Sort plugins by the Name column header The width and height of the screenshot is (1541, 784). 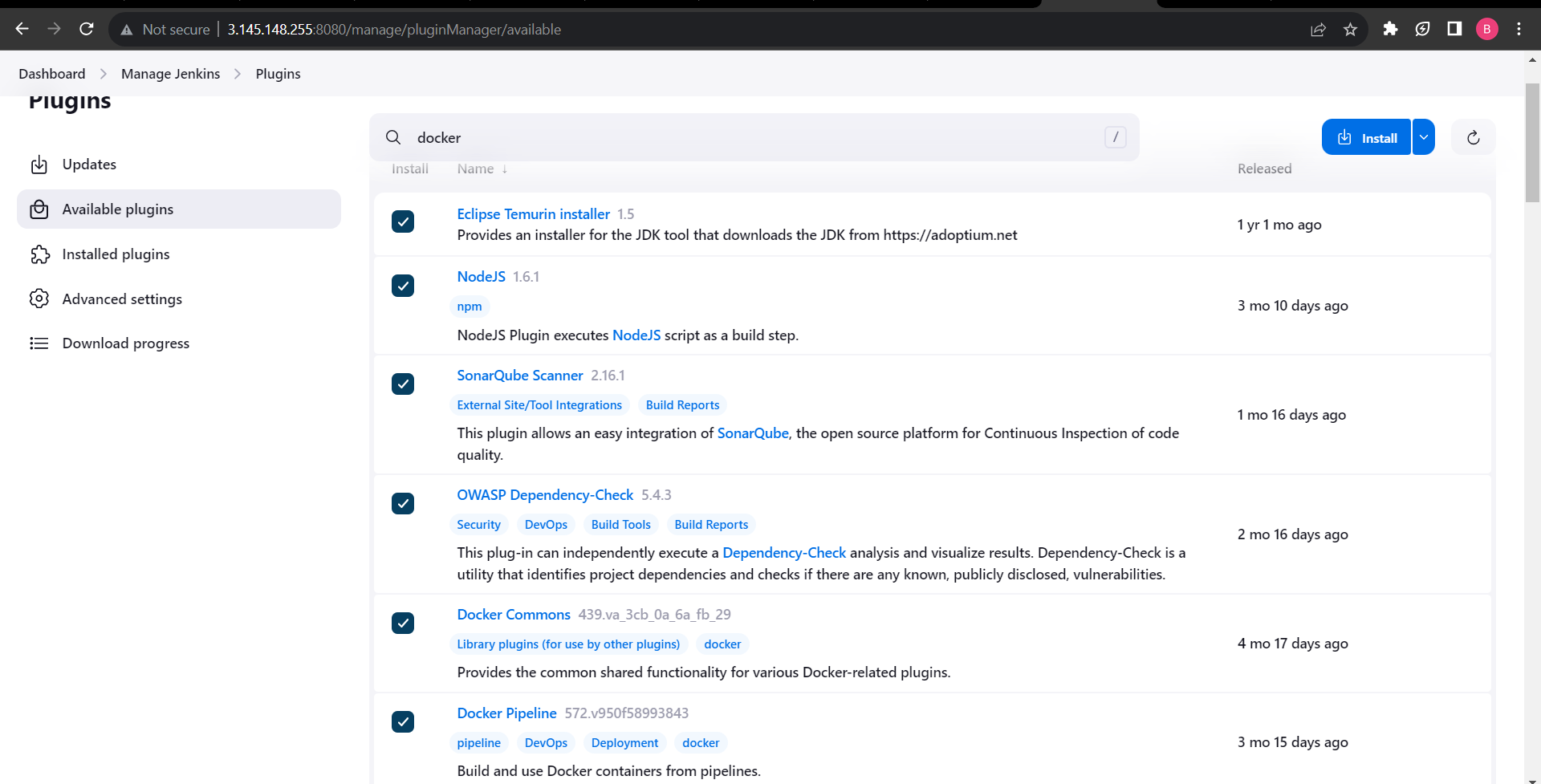[x=482, y=169]
